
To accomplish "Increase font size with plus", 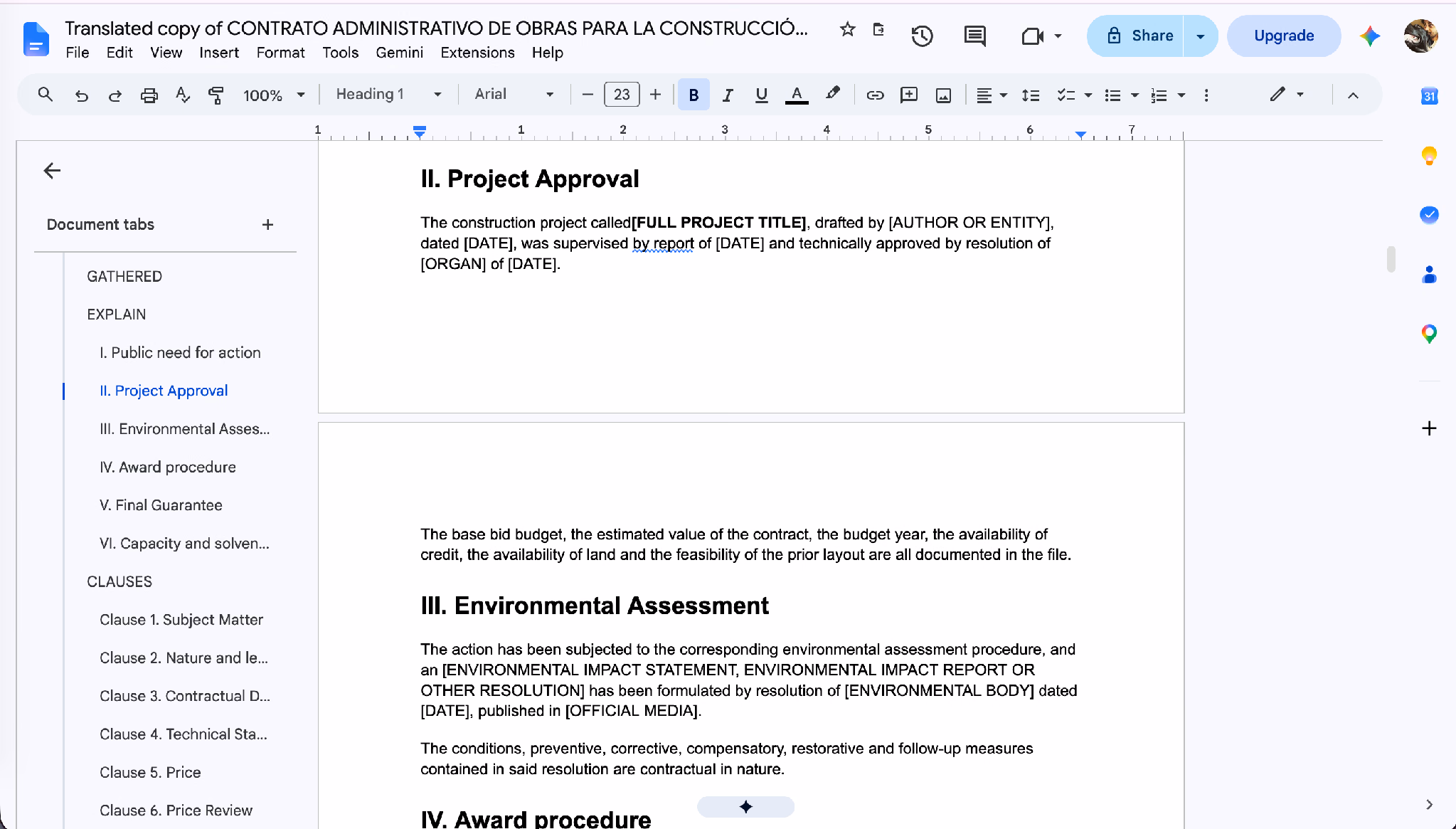I will [x=655, y=95].
